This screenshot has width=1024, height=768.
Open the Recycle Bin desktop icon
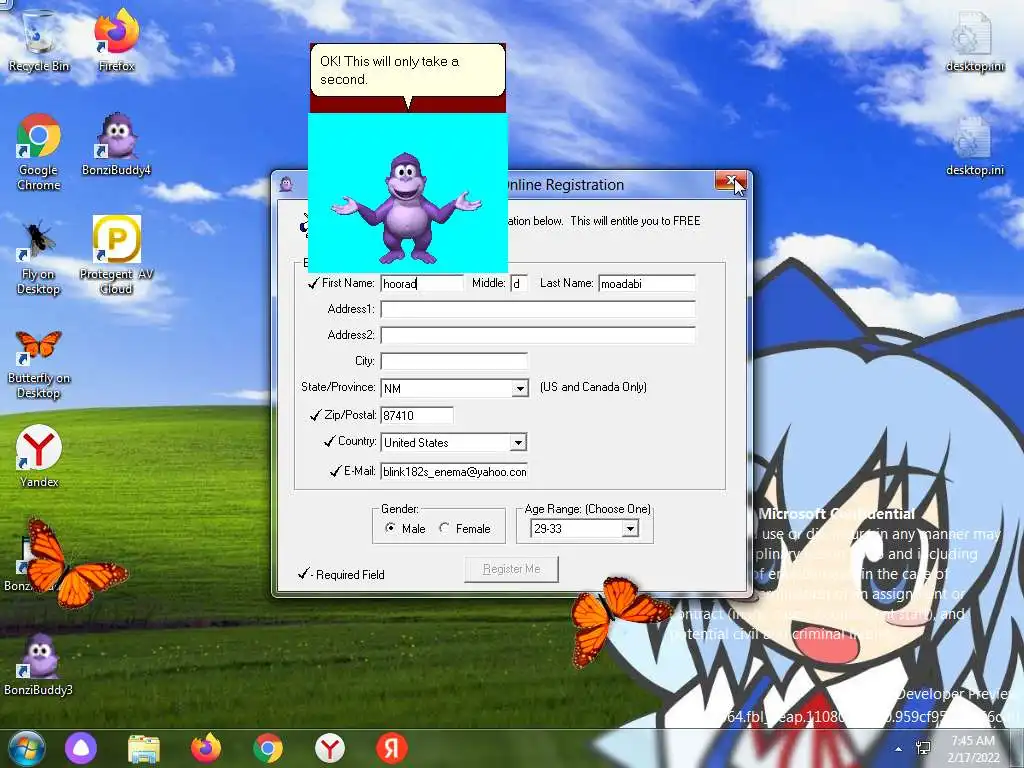39,40
